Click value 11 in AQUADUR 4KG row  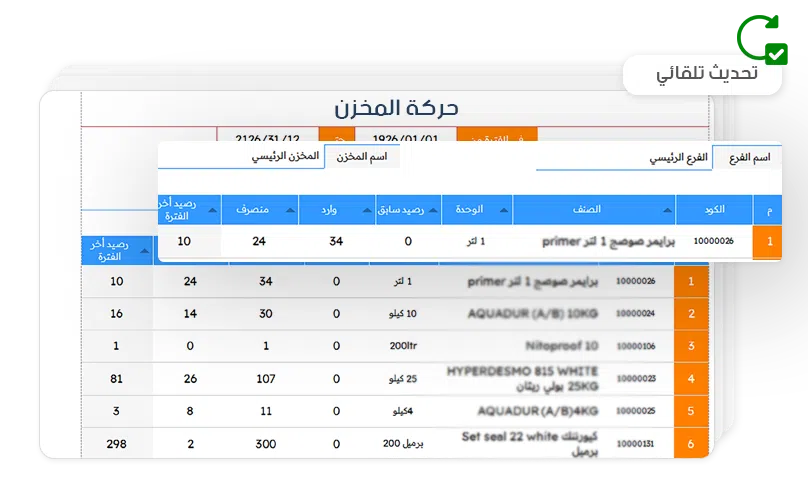[x=266, y=411]
